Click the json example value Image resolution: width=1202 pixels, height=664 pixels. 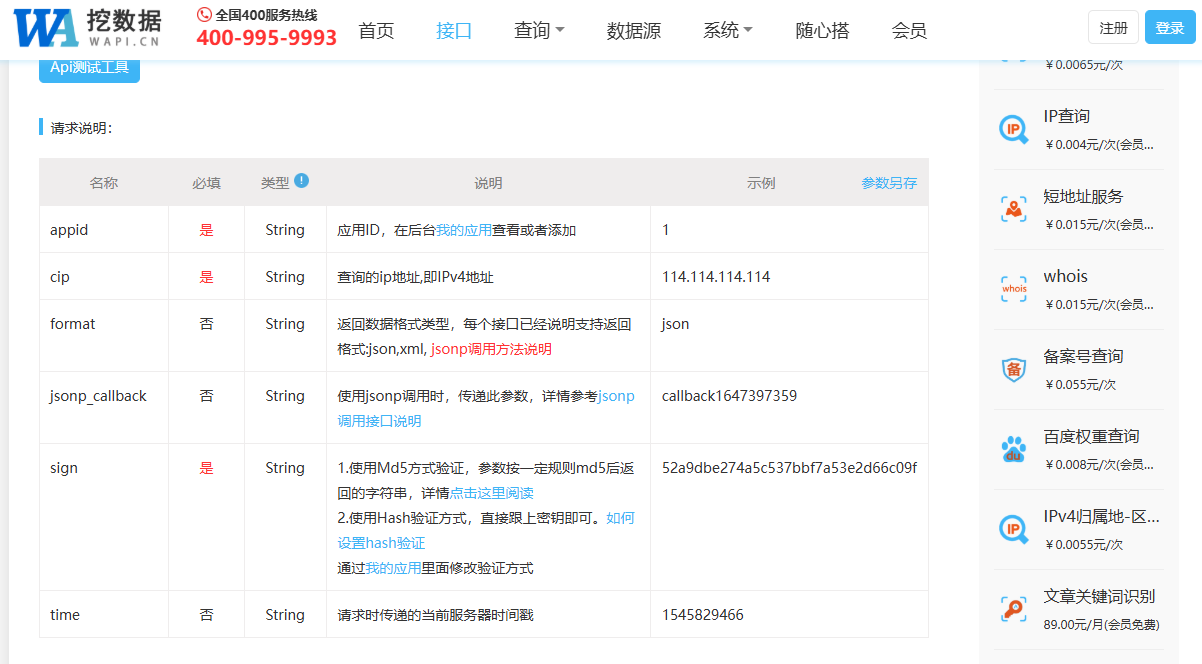pyautogui.click(x=675, y=324)
